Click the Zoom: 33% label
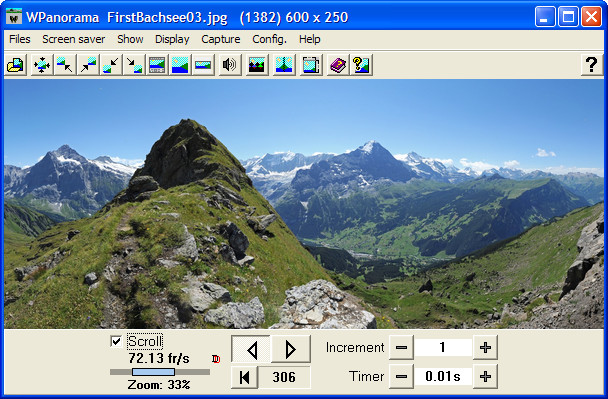The height and width of the screenshot is (399, 608). point(159,385)
